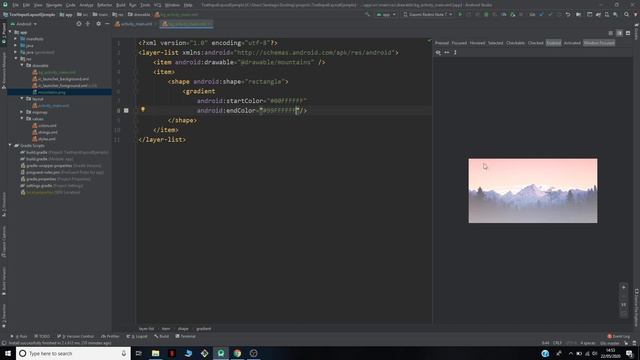Click the hide project panel minus icon
The image size is (640, 360).
pos(107,24)
